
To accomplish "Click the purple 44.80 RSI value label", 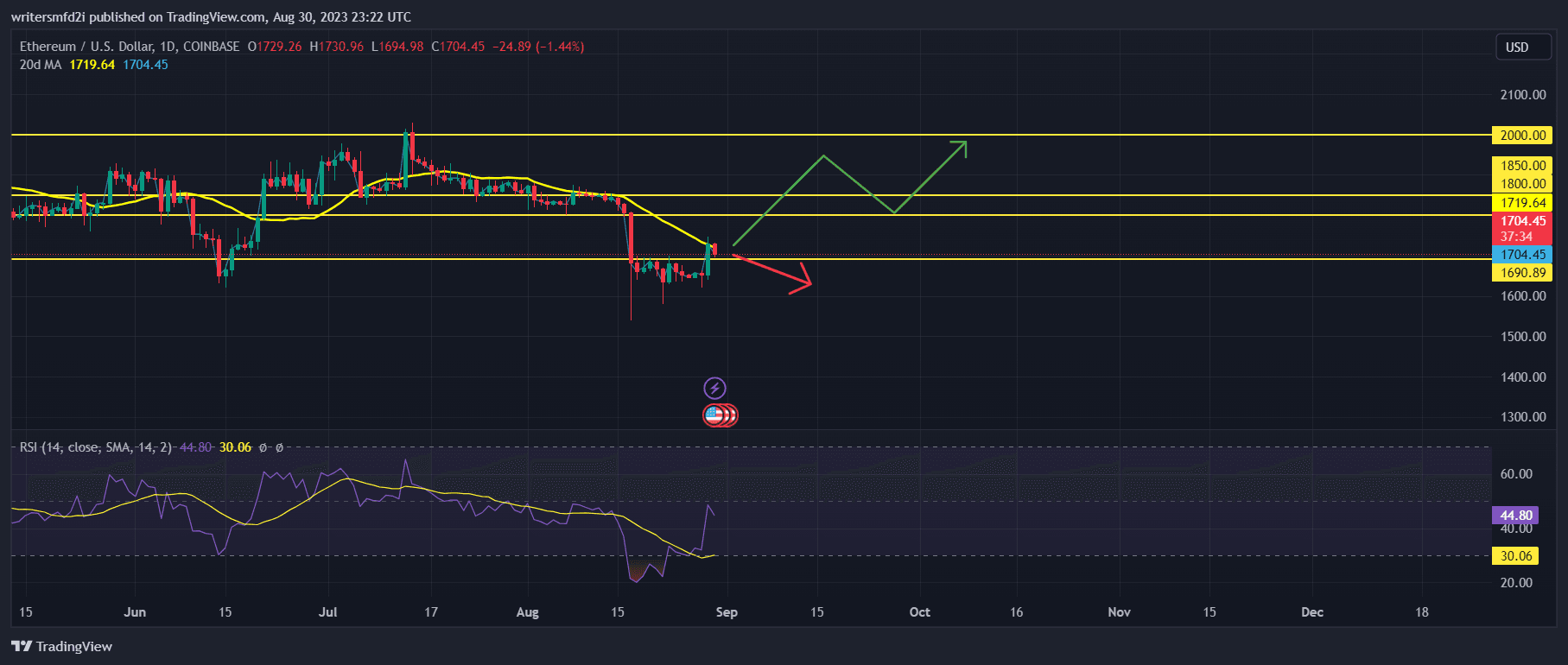I will point(1515,516).
